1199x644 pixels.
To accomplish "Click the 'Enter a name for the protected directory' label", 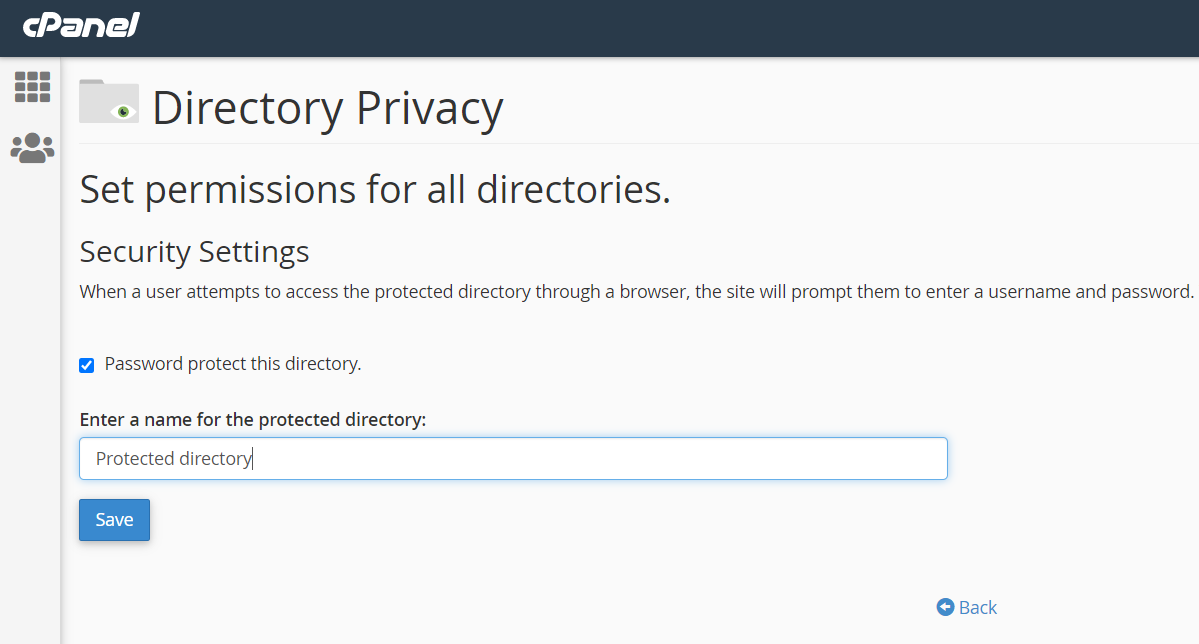I will point(252,420).
